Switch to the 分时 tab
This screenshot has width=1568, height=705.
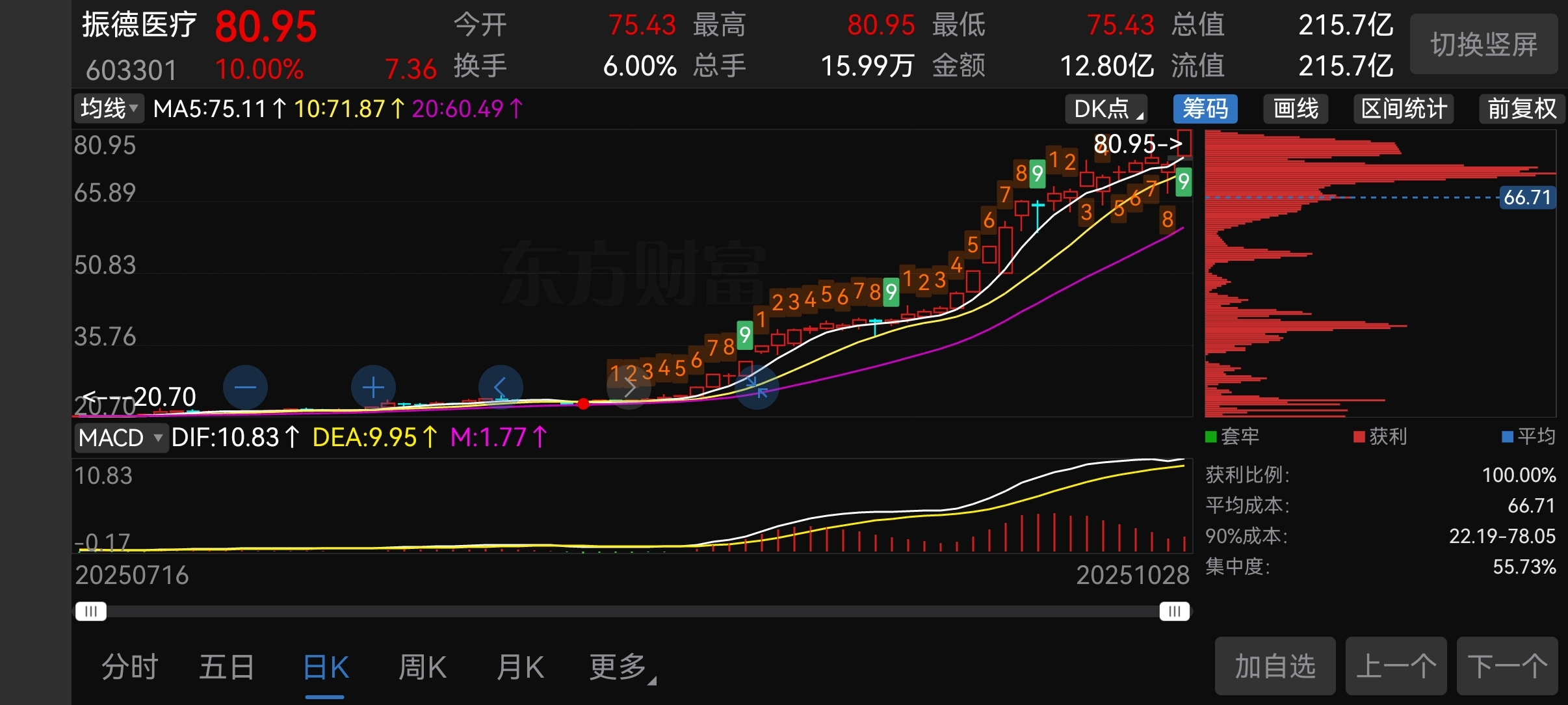click(129, 667)
